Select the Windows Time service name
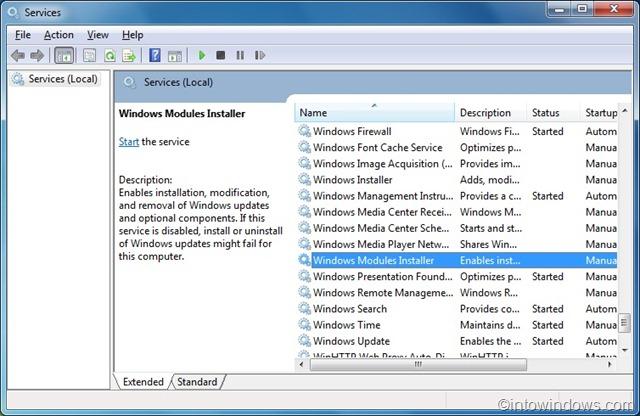Viewport: 640px width, 416px height. tap(347, 325)
